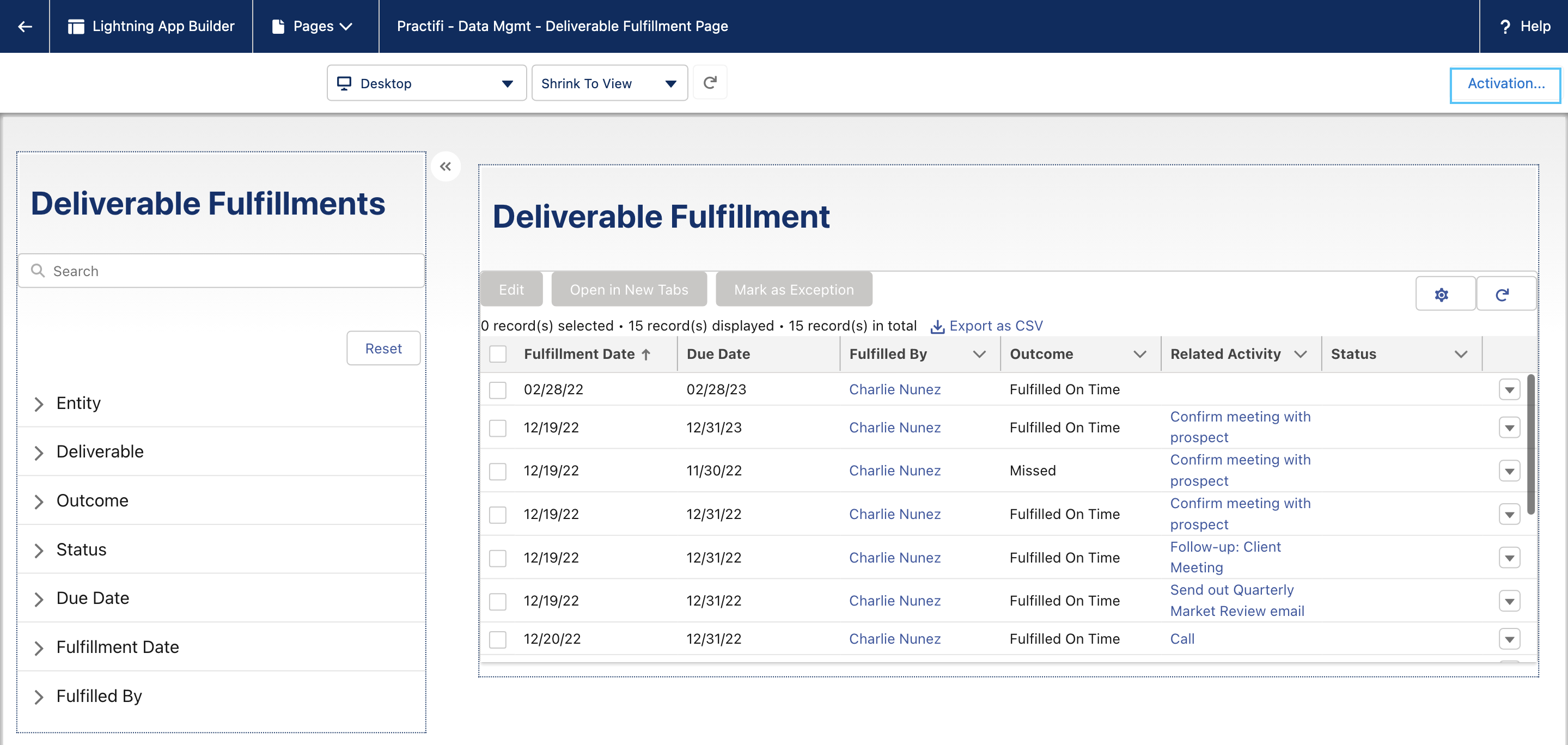Open the Send out Quarterly Market Review email link
The width and height of the screenshot is (1568, 745).
pos(1237,600)
